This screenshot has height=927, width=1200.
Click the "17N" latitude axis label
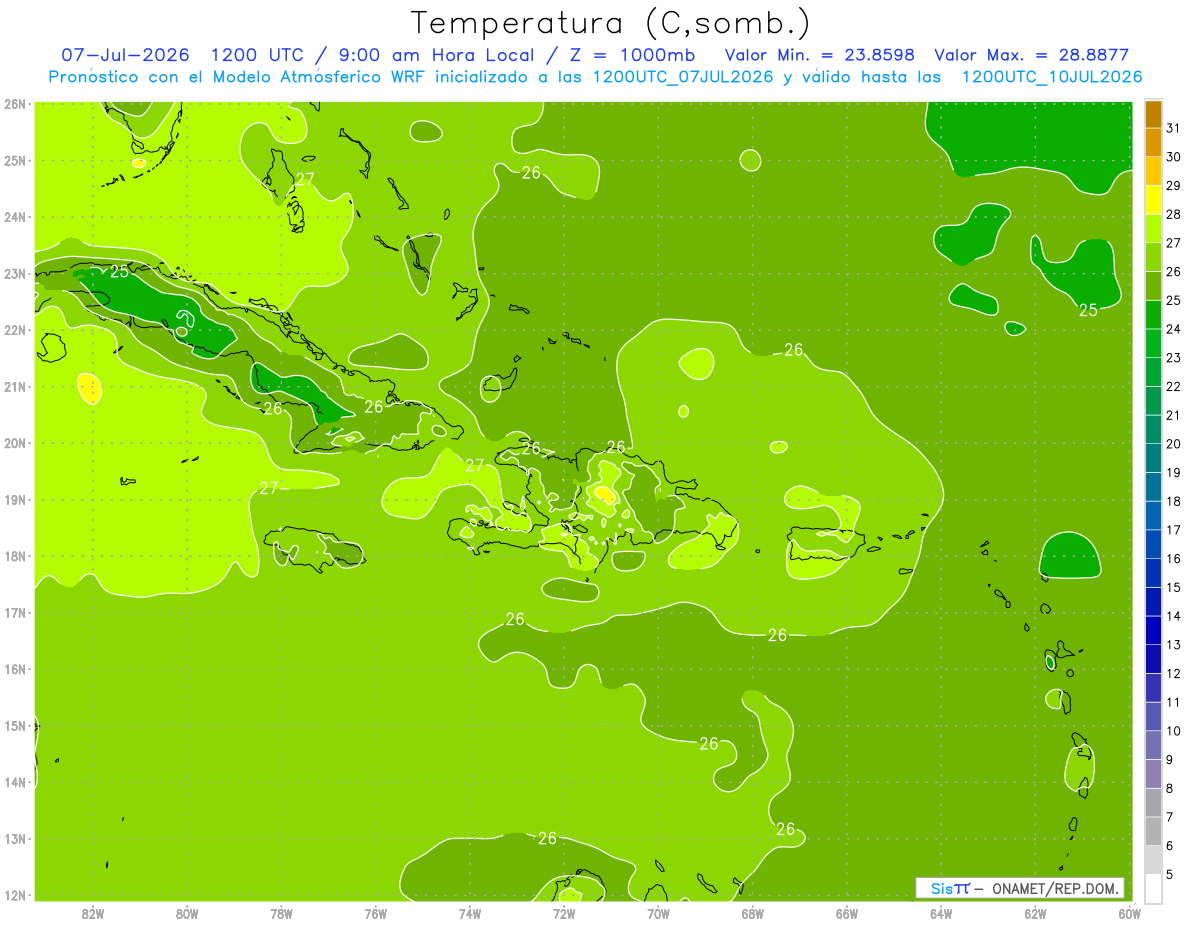click(x=14, y=612)
